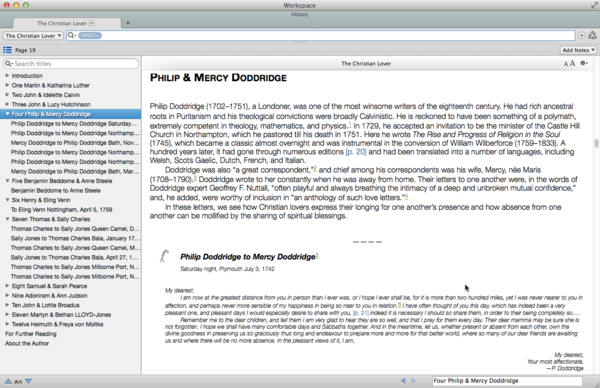
Task: Expand One Martin & Katharina Luther
Action: pyautogui.click(x=7, y=85)
